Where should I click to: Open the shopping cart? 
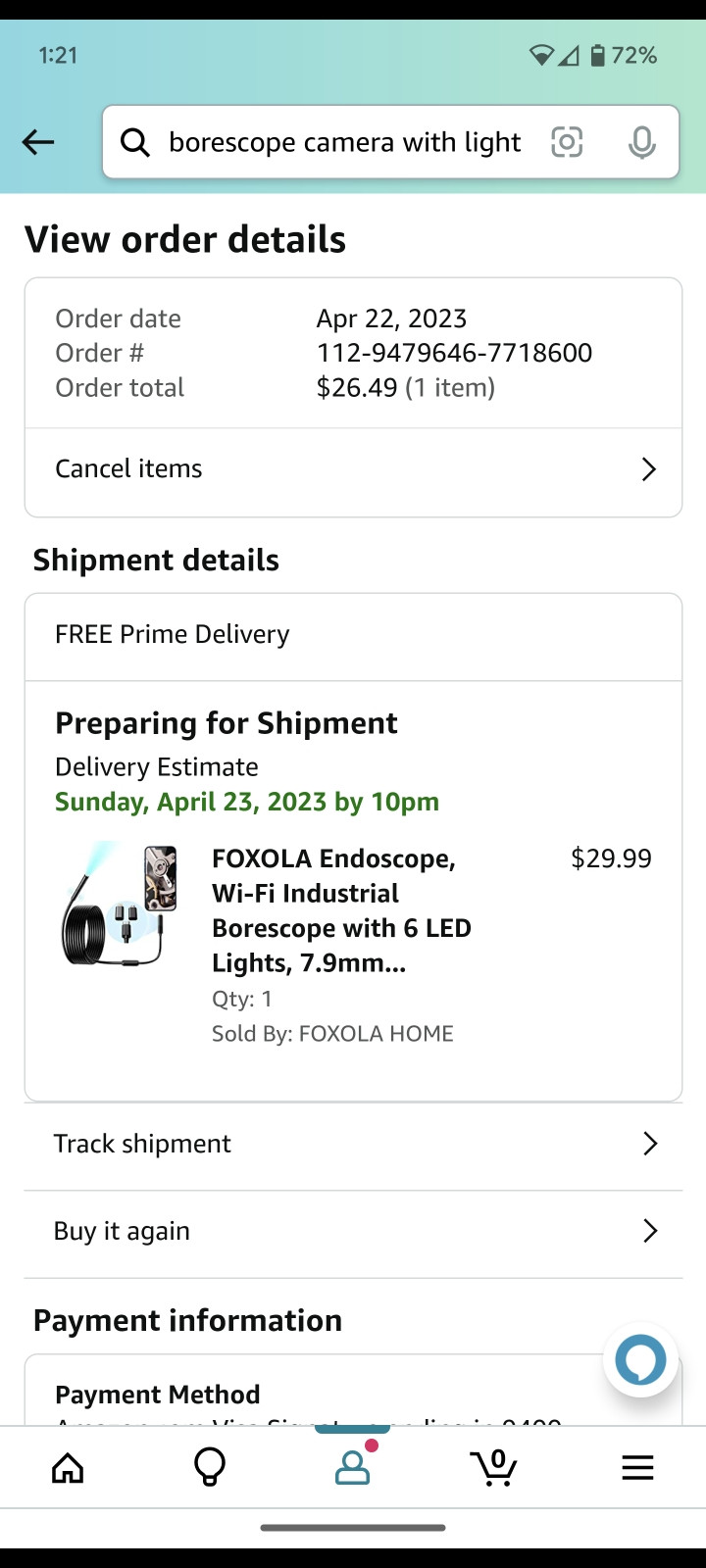[x=494, y=1467]
